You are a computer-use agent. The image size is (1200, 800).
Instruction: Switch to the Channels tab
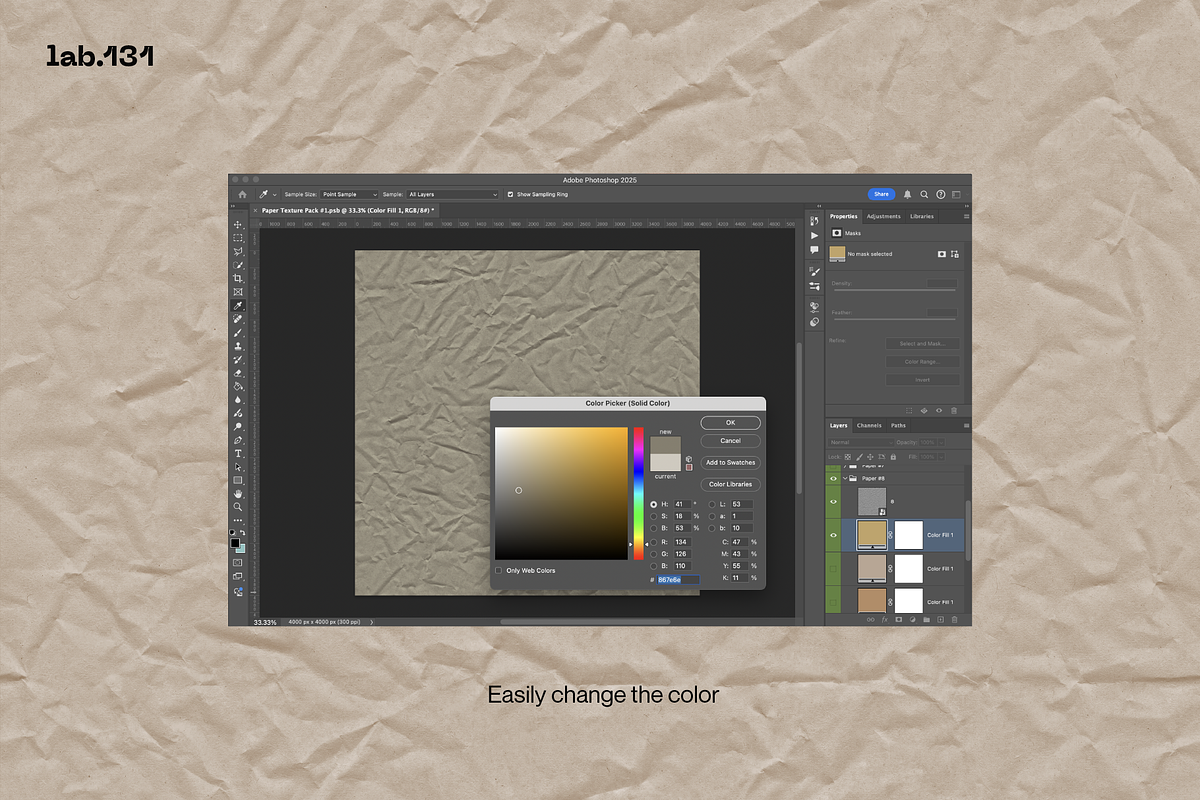(868, 425)
